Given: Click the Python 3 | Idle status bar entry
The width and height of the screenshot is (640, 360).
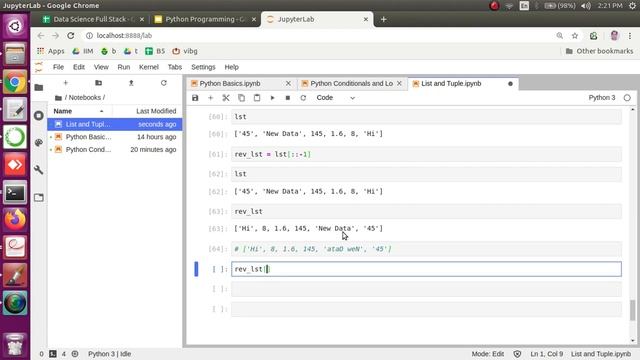Looking at the screenshot, I should tap(109, 354).
